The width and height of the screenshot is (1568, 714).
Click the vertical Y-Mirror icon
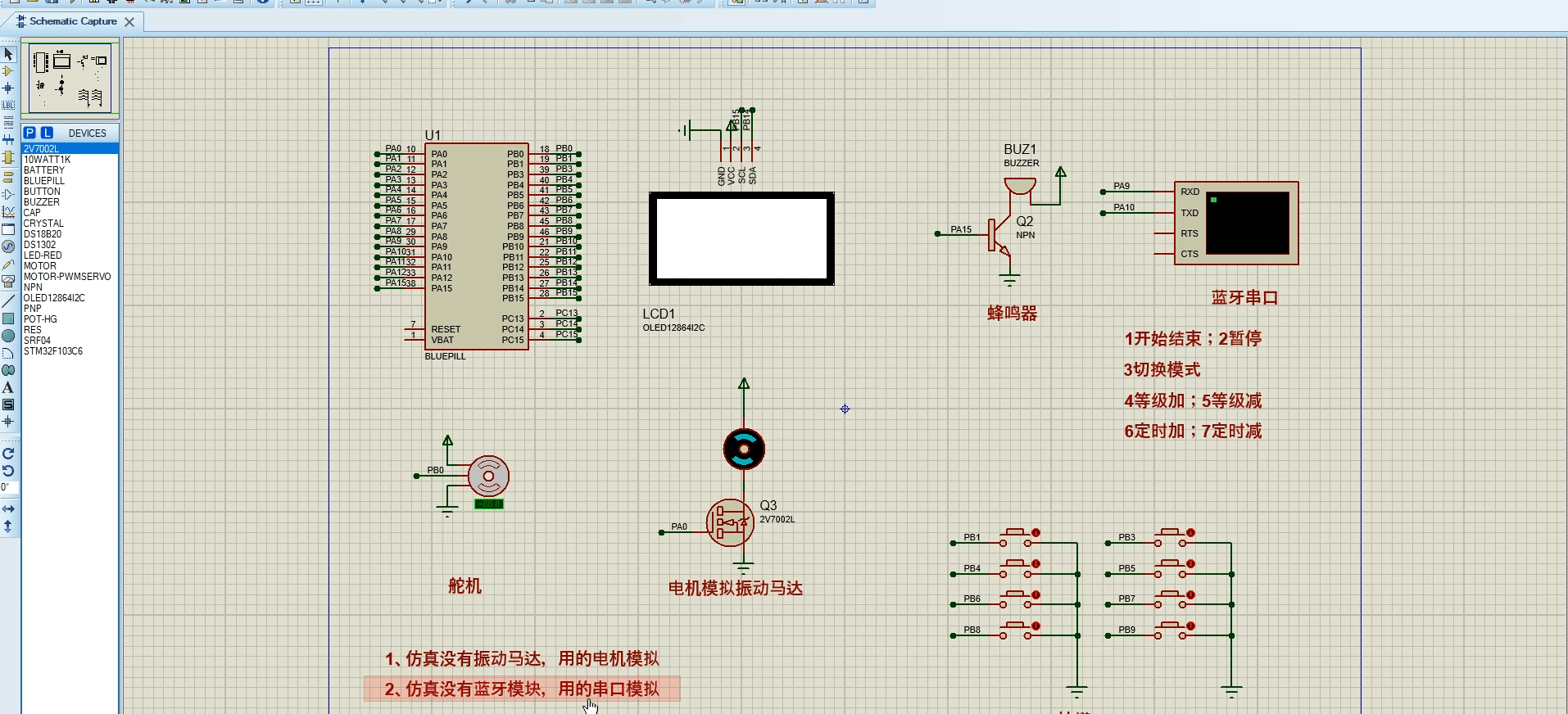point(8,526)
